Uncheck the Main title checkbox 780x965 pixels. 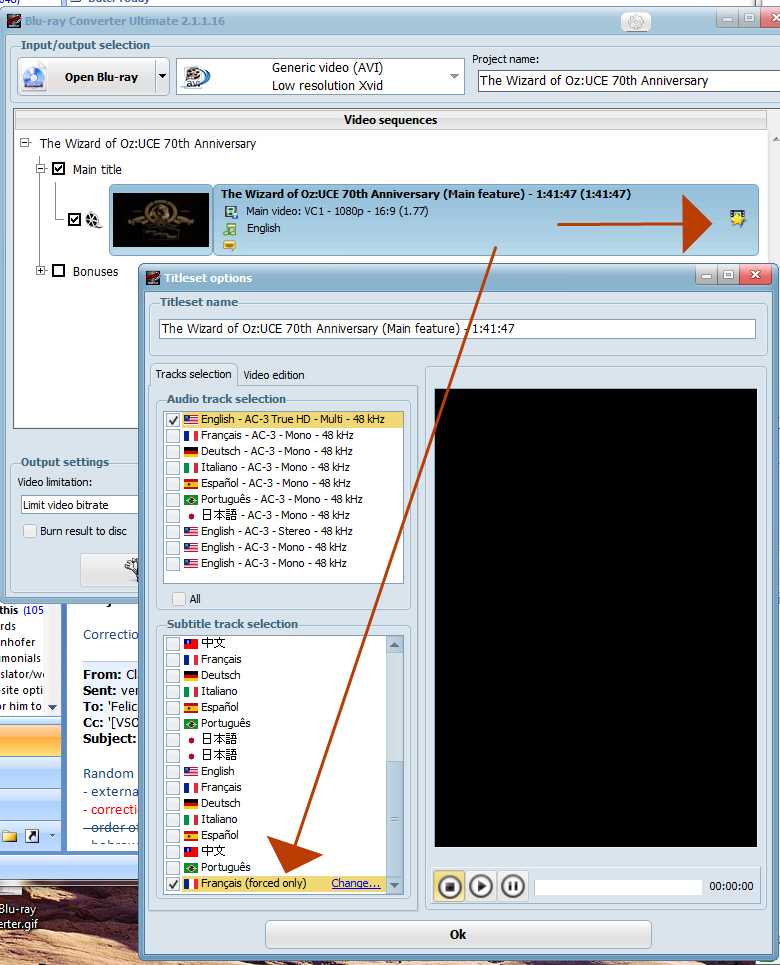(58, 169)
